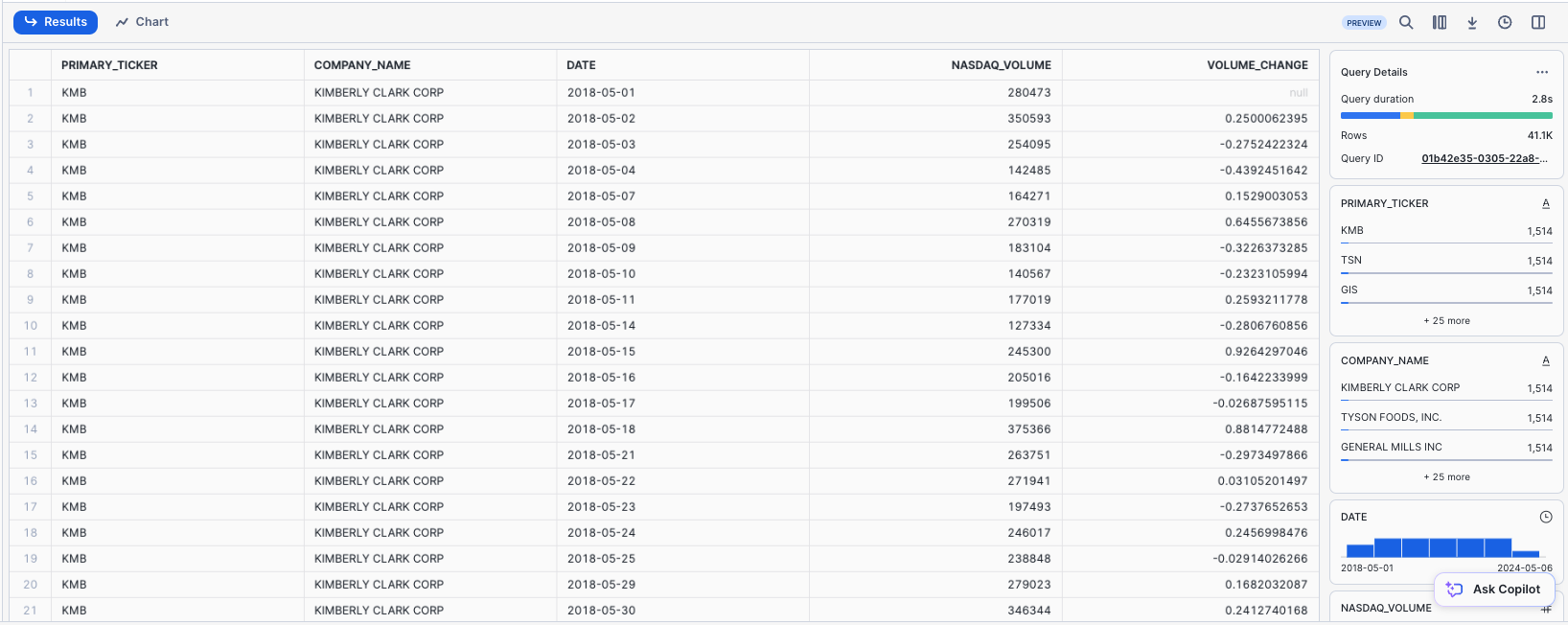This screenshot has height=625, width=1568.
Task: Select VOLUME_CHANGE cell -0.2806760856
Action: [x=1190, y=326]
